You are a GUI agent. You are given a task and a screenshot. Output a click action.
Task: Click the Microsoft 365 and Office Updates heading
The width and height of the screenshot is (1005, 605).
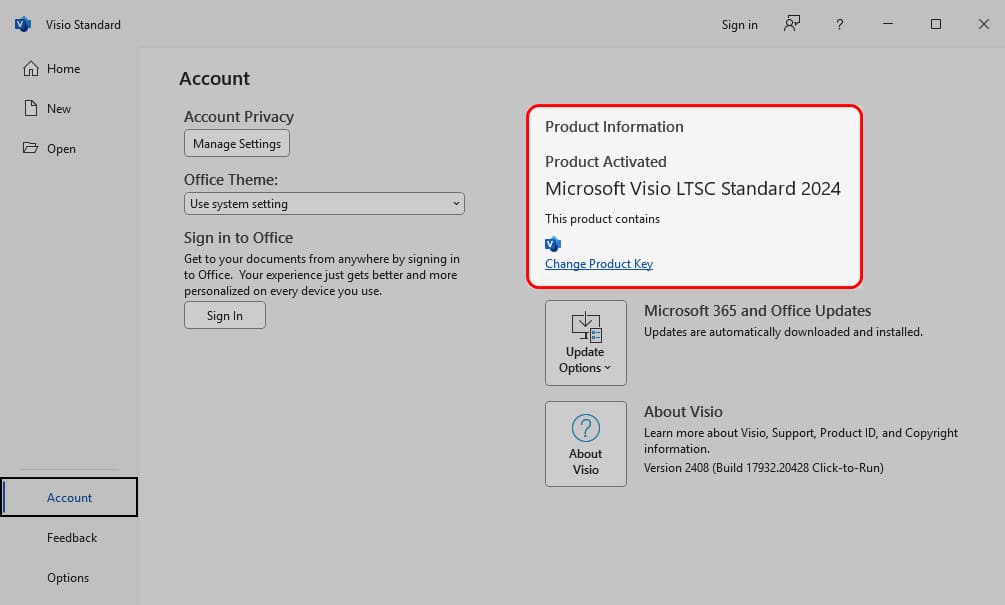click(757, 311)
